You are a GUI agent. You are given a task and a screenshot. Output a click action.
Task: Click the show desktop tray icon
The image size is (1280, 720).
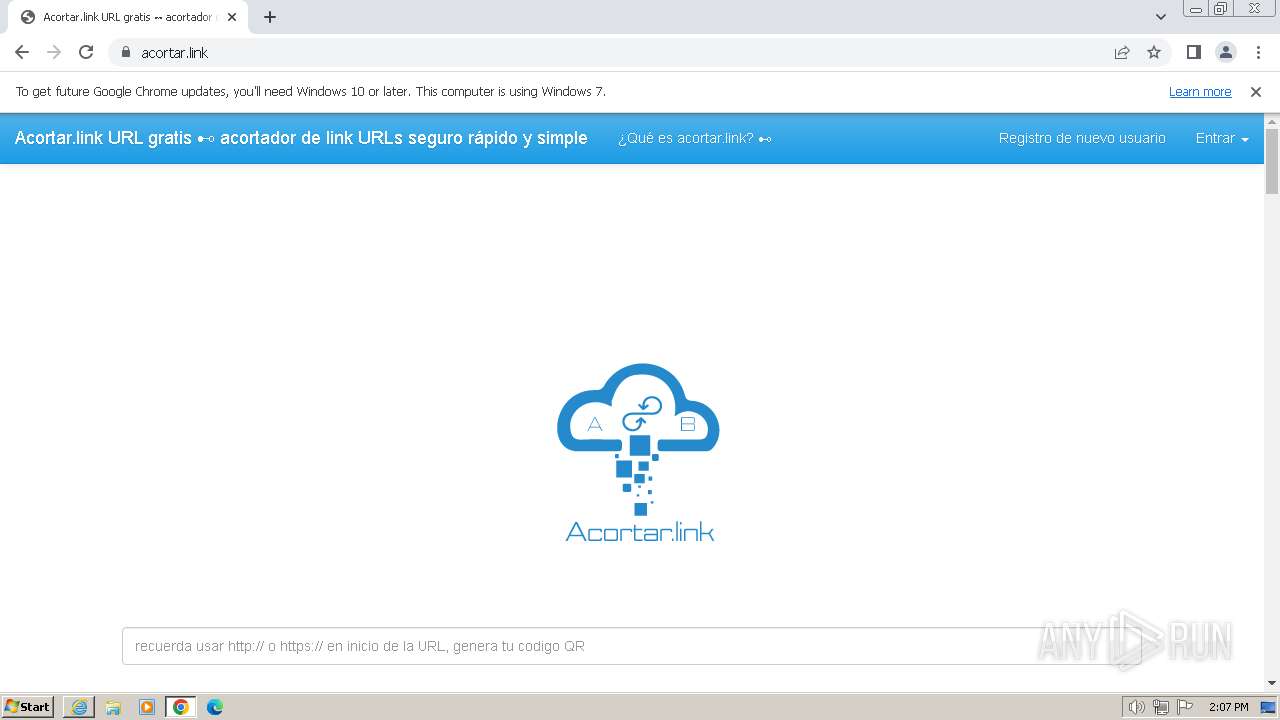click(x=1268, y=707)
